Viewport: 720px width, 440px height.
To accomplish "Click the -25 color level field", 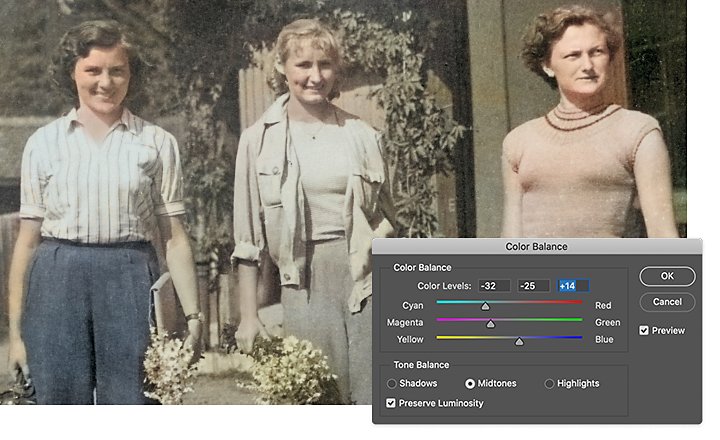I will pos(534,286).
